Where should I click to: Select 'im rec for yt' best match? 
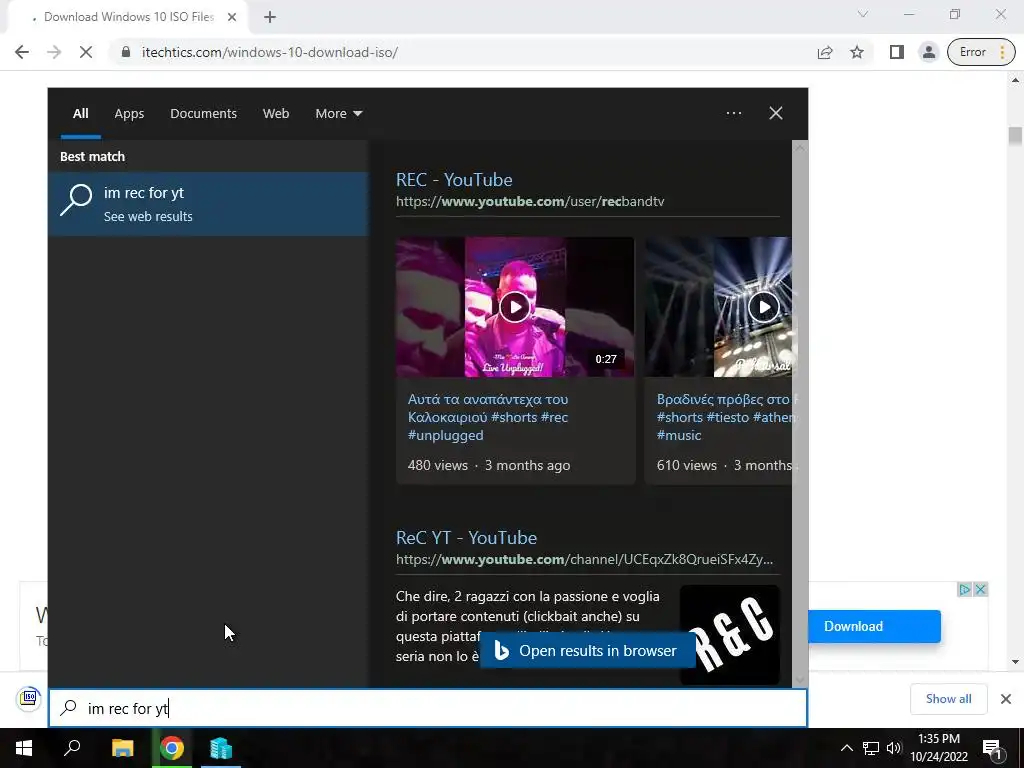coord(208,204)
